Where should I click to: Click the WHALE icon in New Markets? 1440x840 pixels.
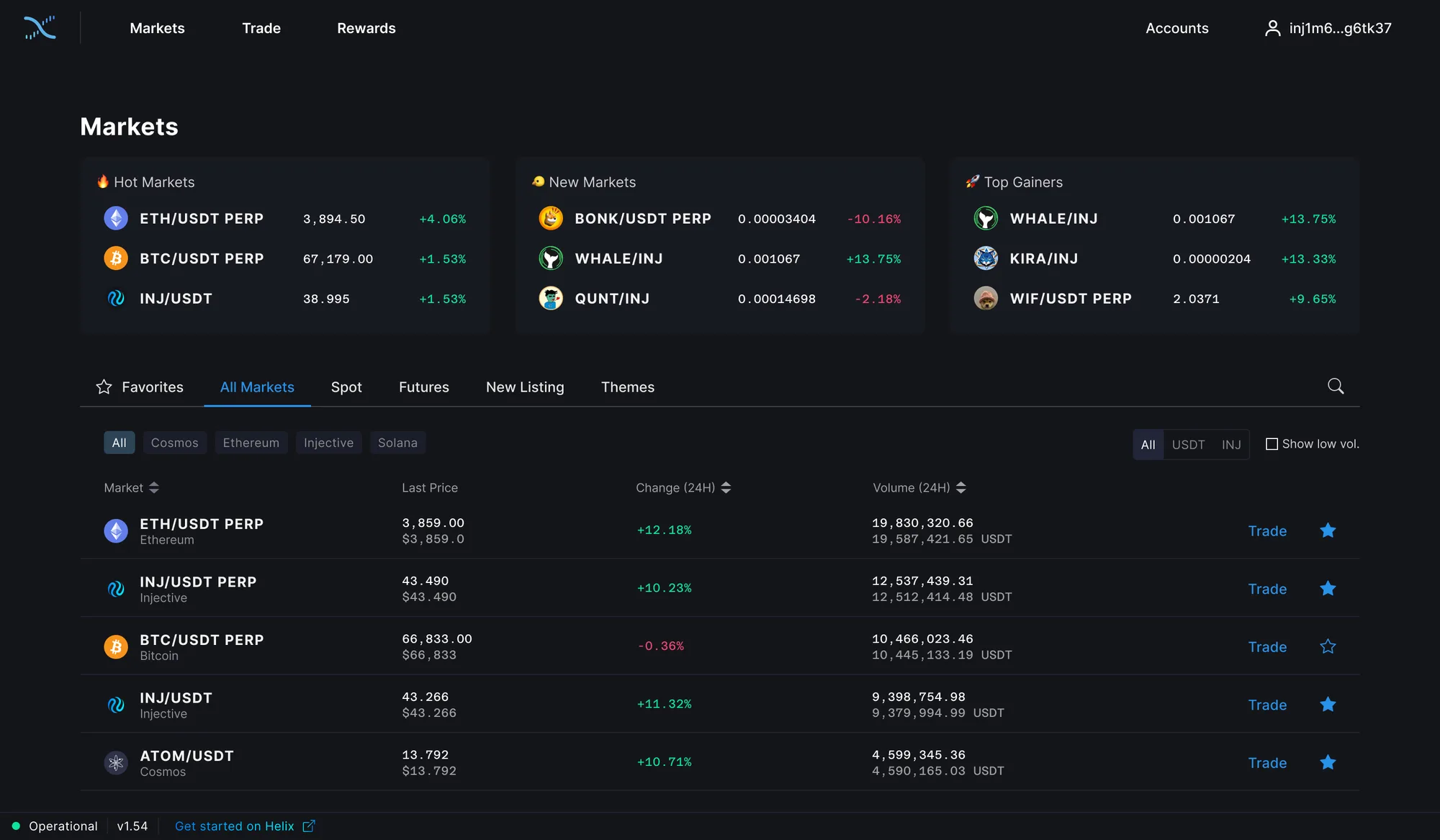tap(551, 258)
